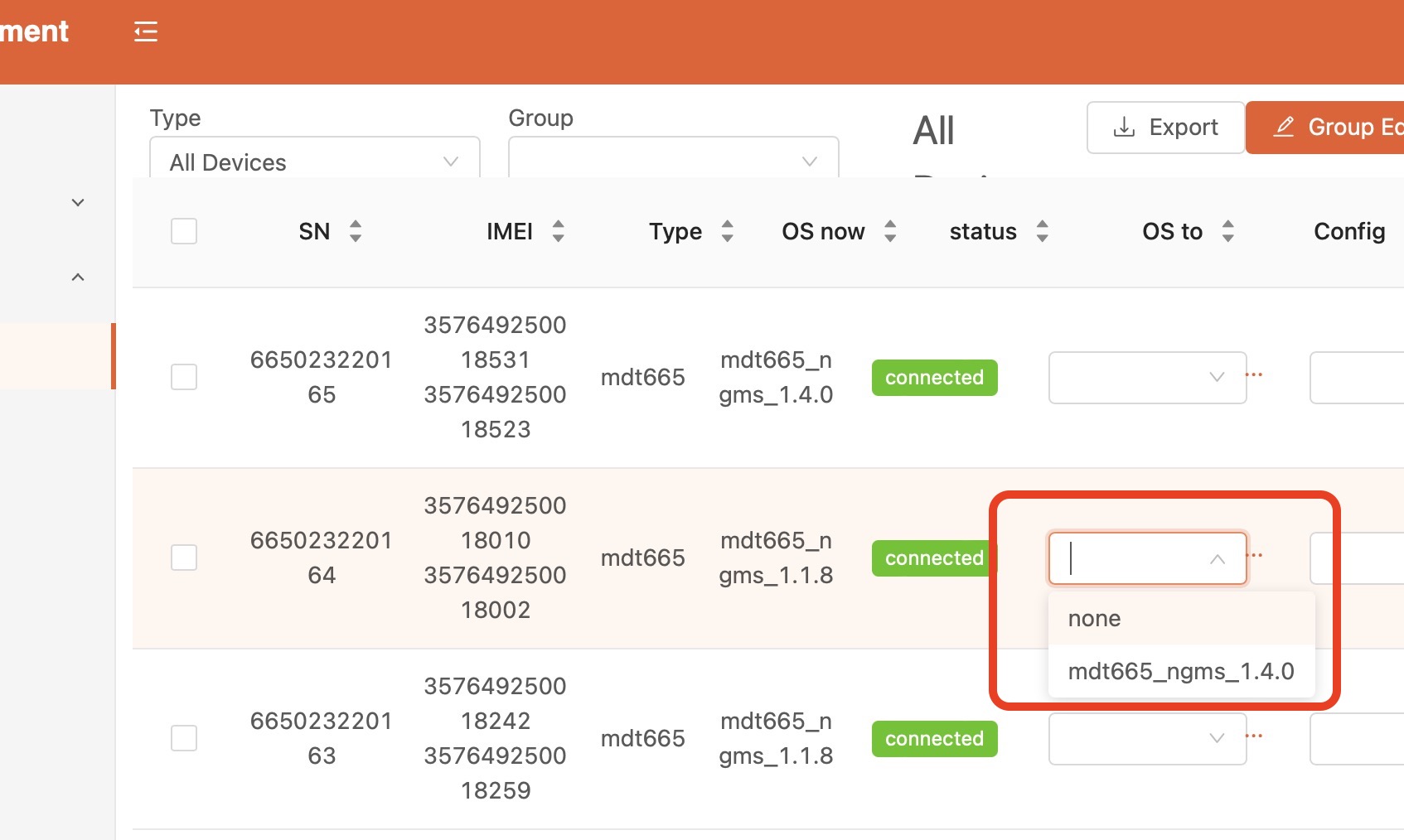Sort the table by the OS to column

pyautogui.click(x=1228, y=231)
